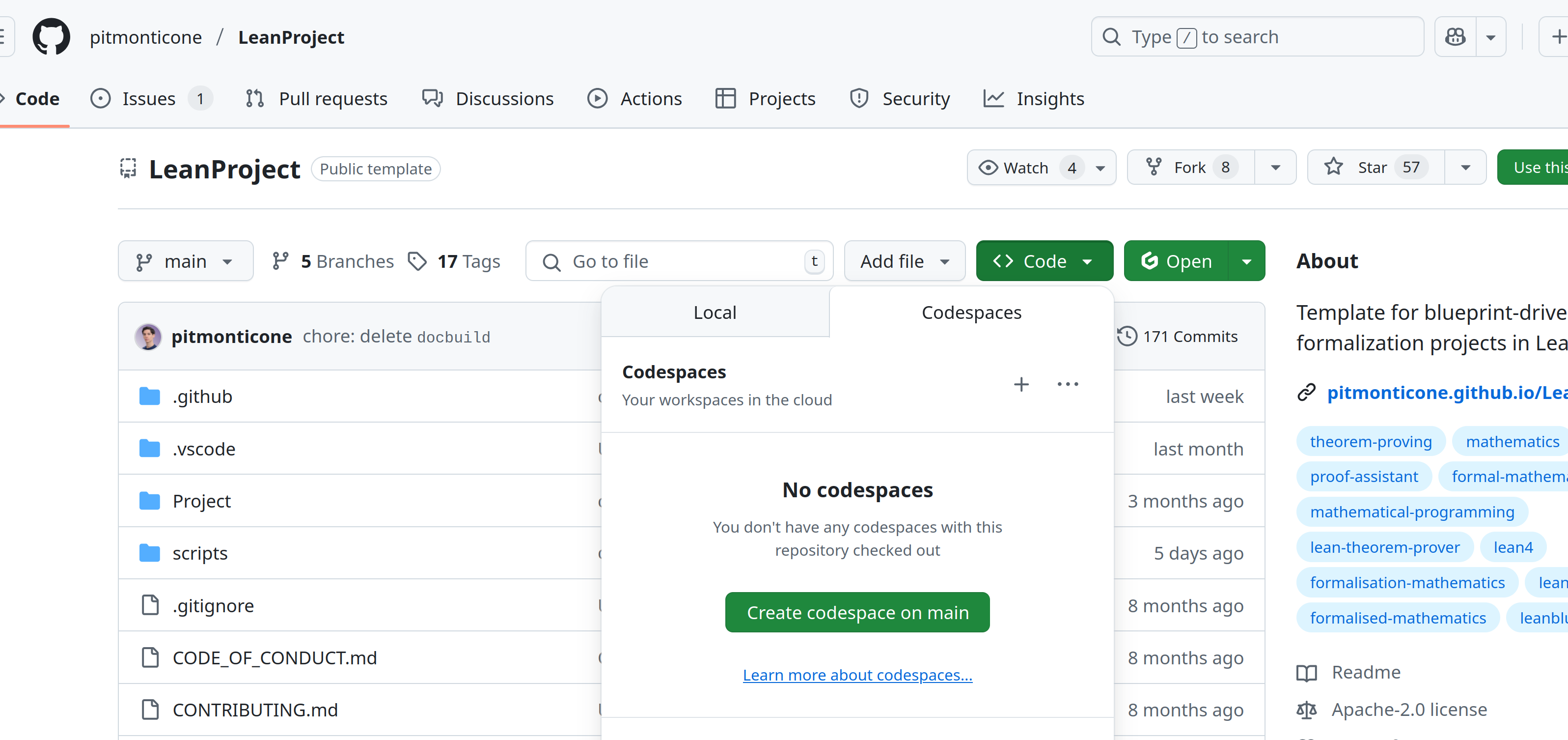This screenshot has width=1568, height=740.
Task: Open the Star lists dropdown arrow
Action: (1465, 168)
